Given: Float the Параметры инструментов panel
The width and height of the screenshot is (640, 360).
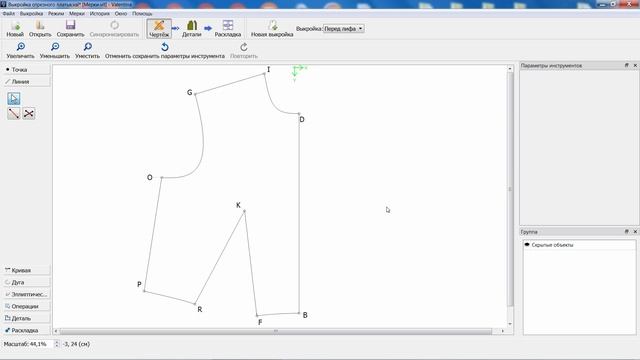Looking at the screenshot, I should 627,65.
